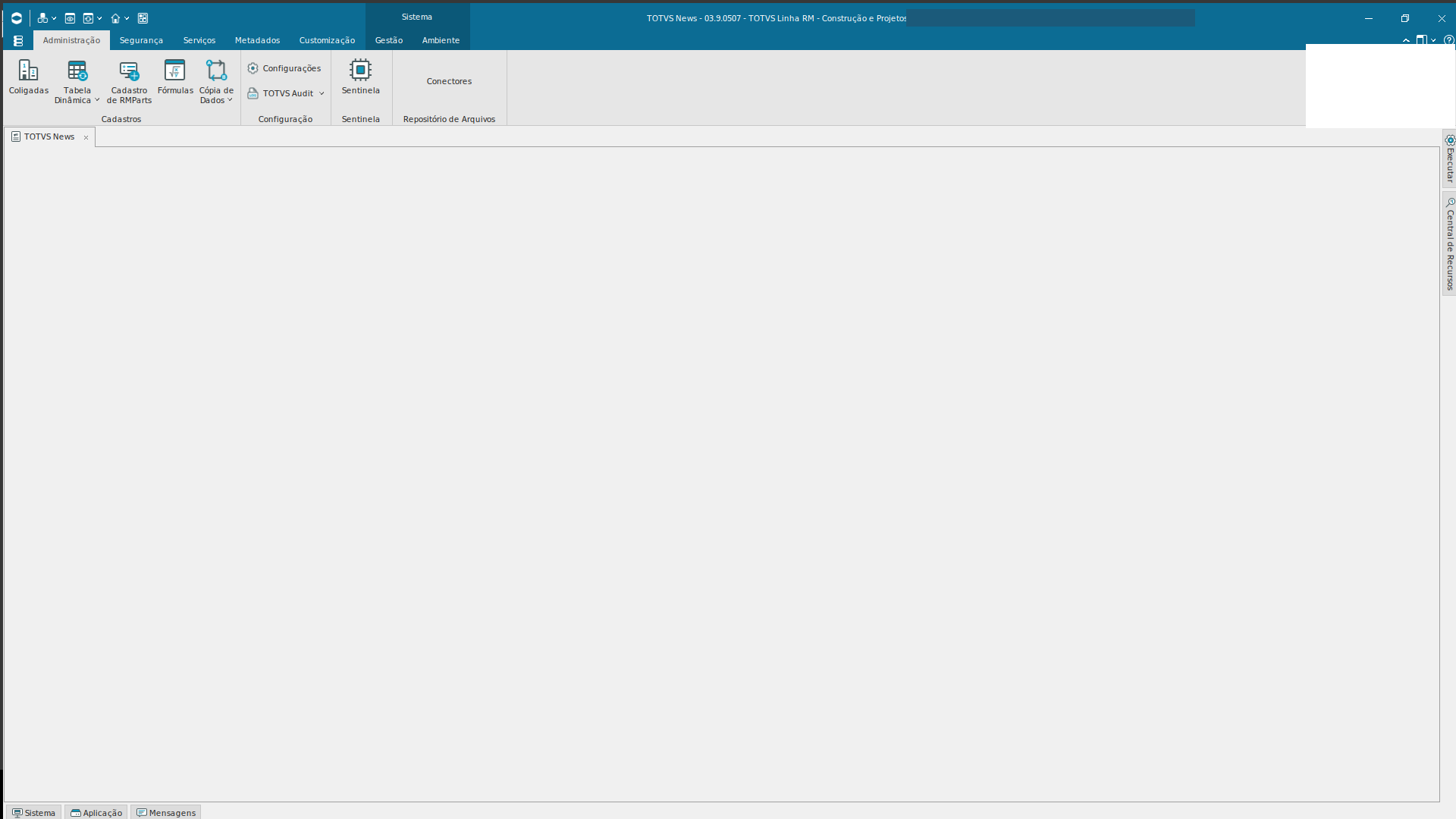Screen dimensions: 1456x819
Task: Click the Conectores button
Action: coord(449,81)
